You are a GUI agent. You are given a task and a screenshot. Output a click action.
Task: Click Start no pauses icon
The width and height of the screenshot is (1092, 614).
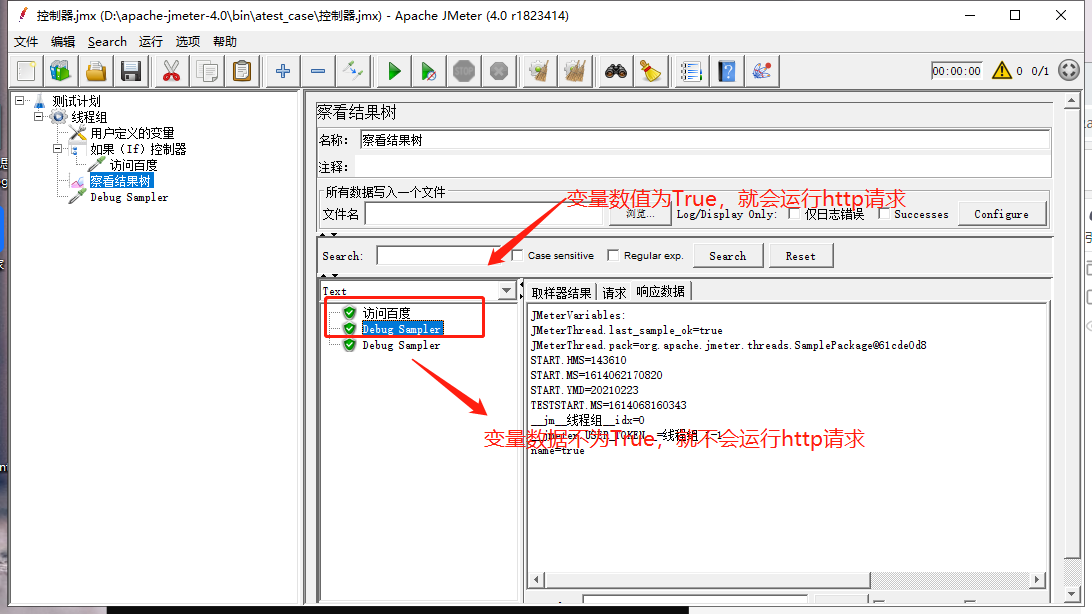pos(429,71)
